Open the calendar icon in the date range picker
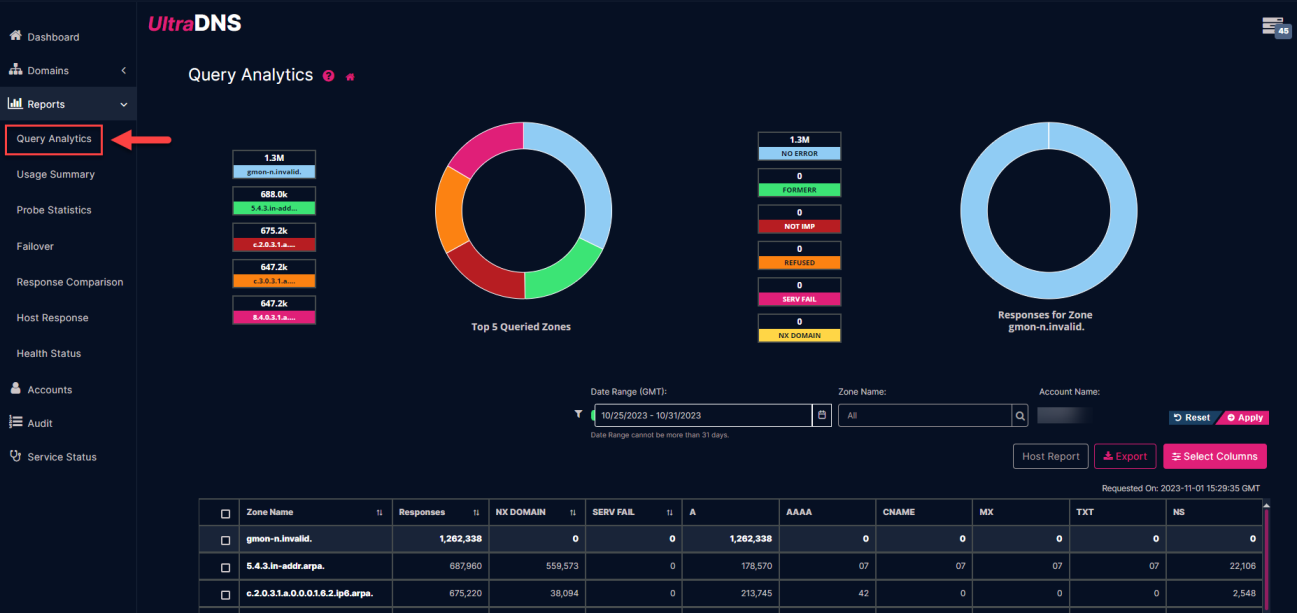 click(x=822, y=414)
